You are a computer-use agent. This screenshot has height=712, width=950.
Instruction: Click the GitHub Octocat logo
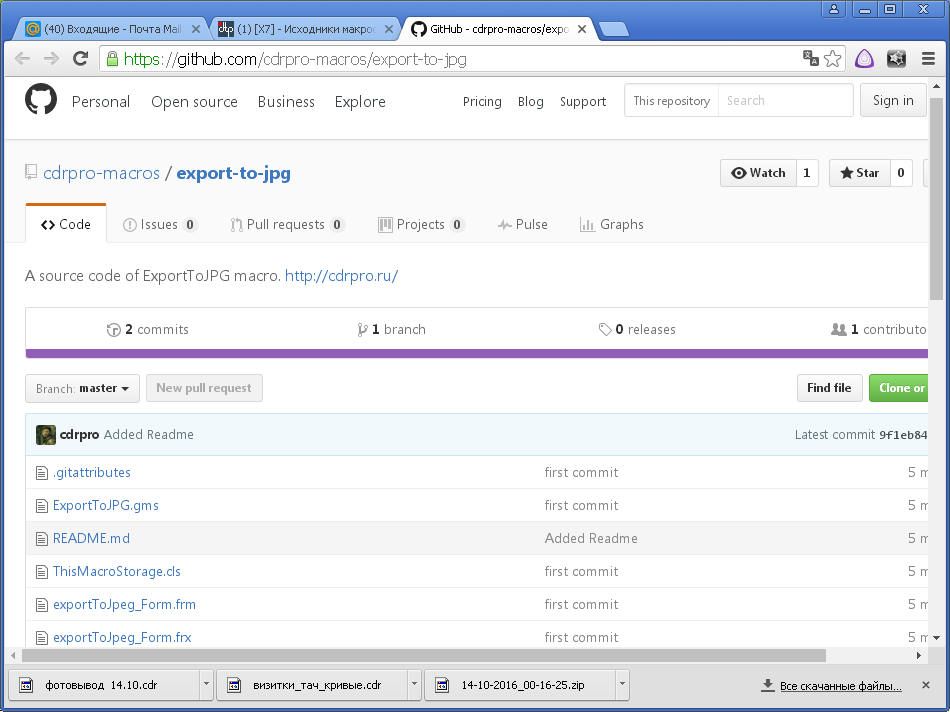click(x=41, y=99)
